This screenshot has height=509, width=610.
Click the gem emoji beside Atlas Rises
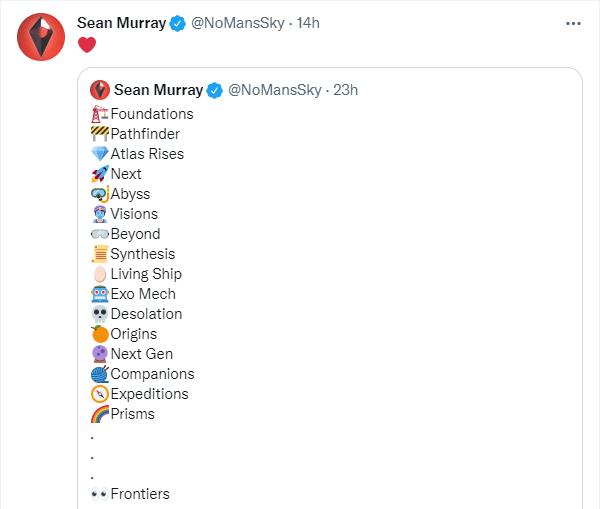(99, 154)
